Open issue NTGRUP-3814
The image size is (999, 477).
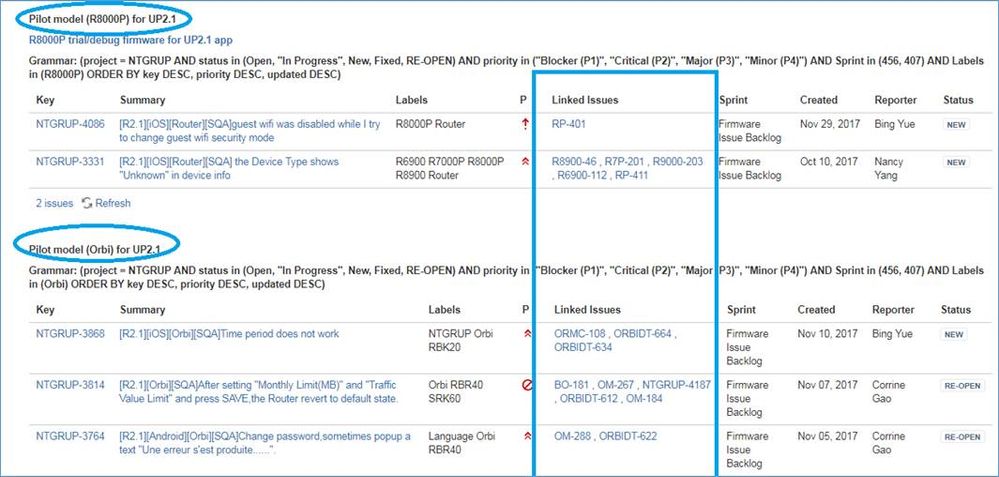(70, 385)
